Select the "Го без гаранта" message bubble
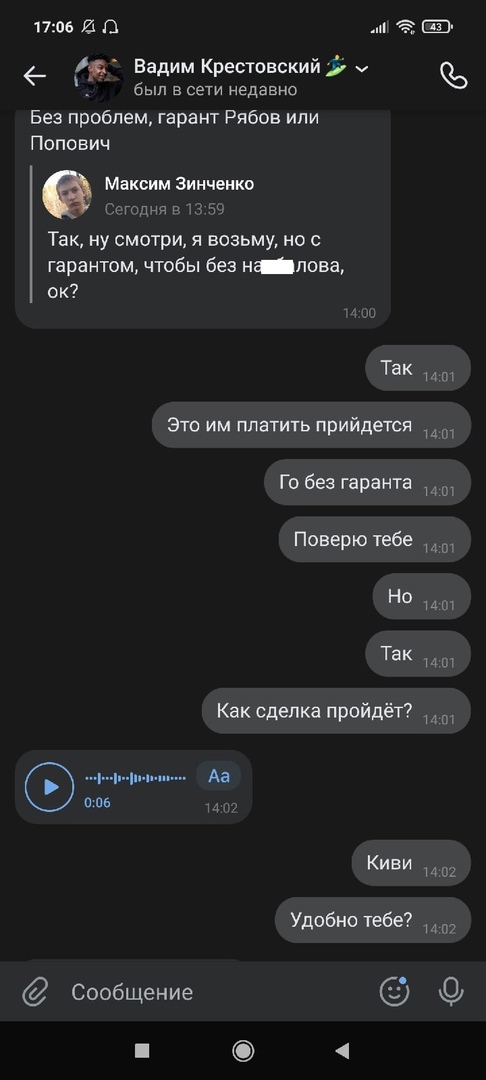486x1080 pixels. (x=367, y=482)
